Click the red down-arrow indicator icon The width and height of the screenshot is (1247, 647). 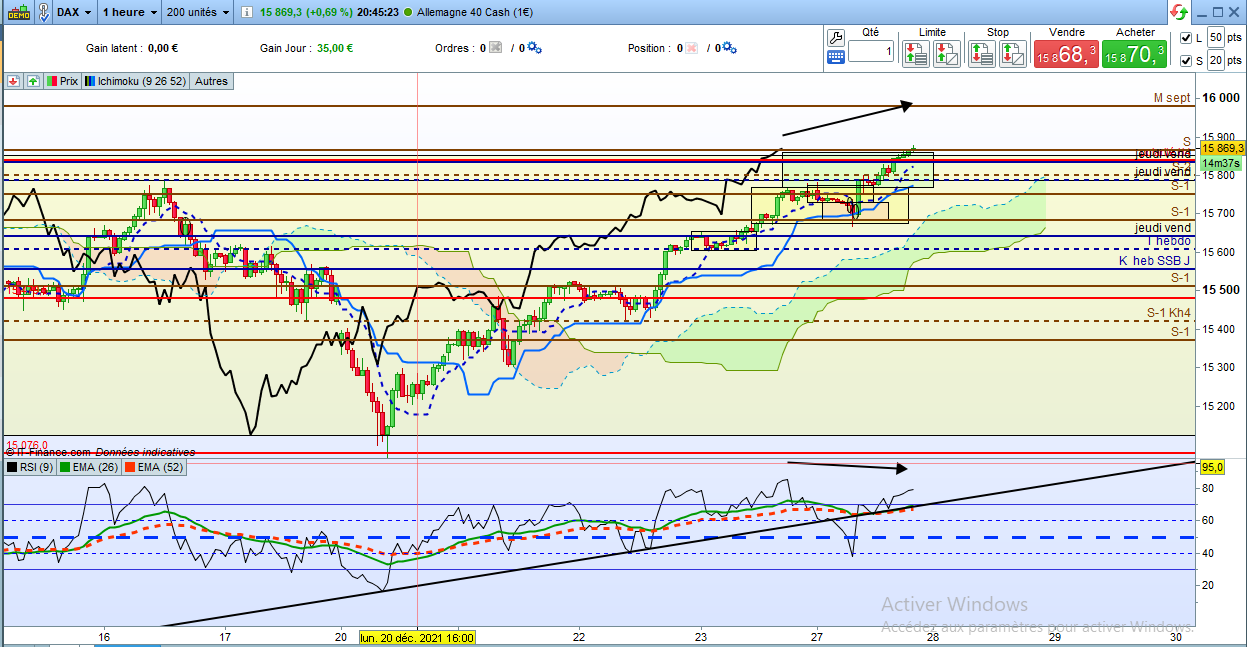[x=14, y=81]
